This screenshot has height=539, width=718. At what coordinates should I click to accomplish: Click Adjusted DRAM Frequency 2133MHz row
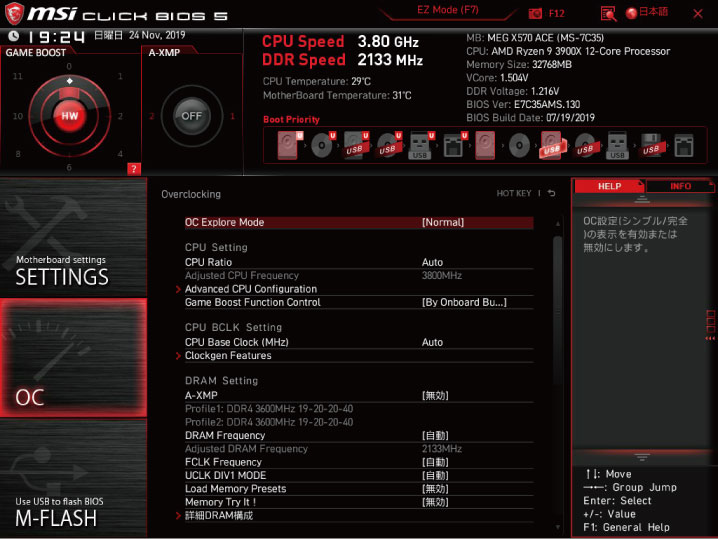[x=359, y=449]
